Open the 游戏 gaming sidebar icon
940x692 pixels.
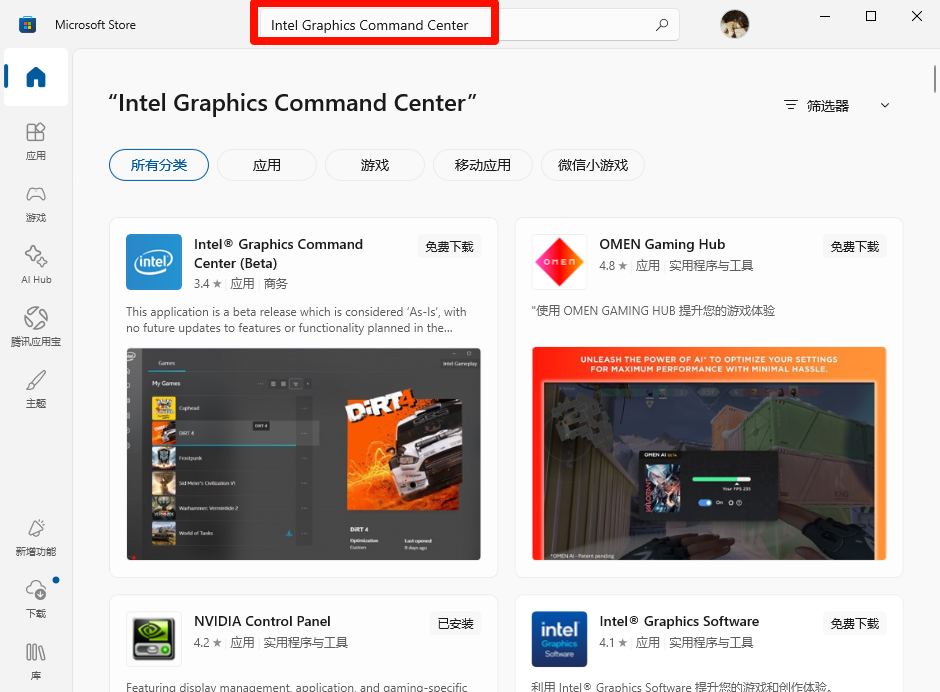(x=36, y=203)
